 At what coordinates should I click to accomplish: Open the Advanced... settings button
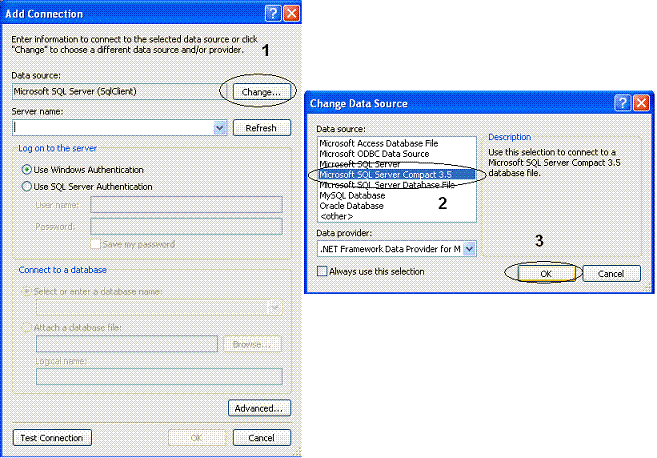[x=259, y=408]
